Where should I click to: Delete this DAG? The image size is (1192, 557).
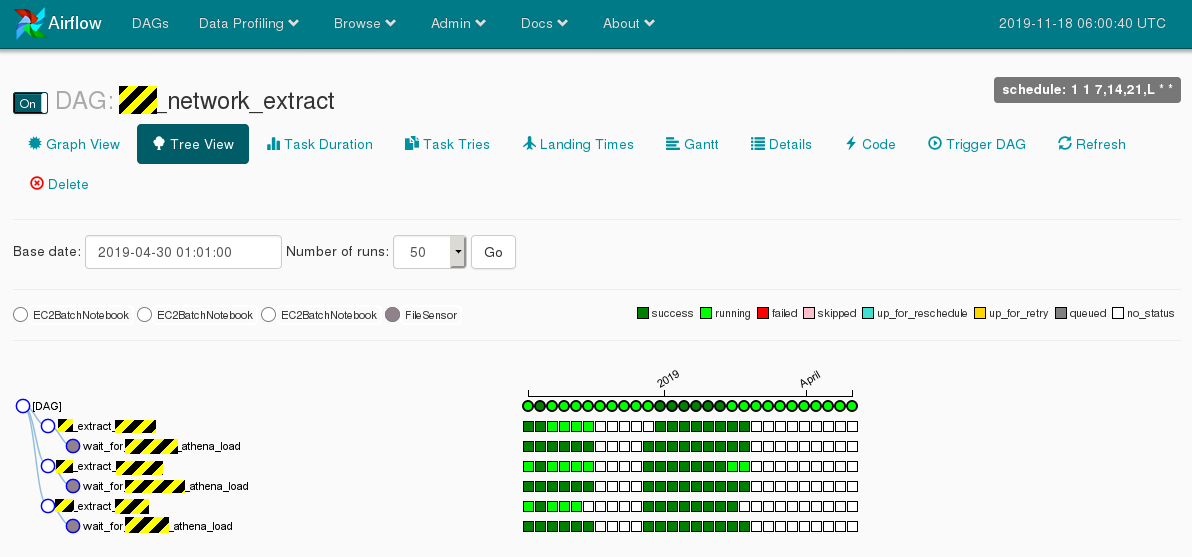pyautogui.click(x=59, y=184)
